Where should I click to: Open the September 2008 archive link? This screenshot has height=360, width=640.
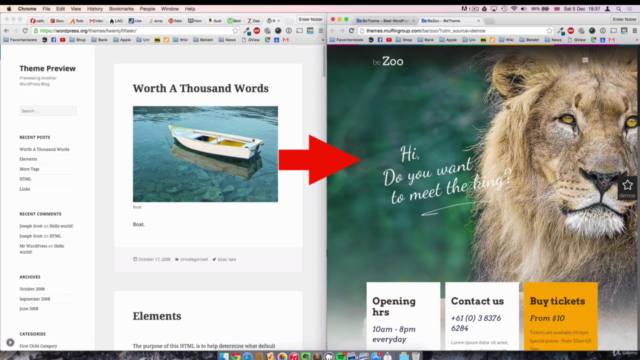tap(35, 299)
